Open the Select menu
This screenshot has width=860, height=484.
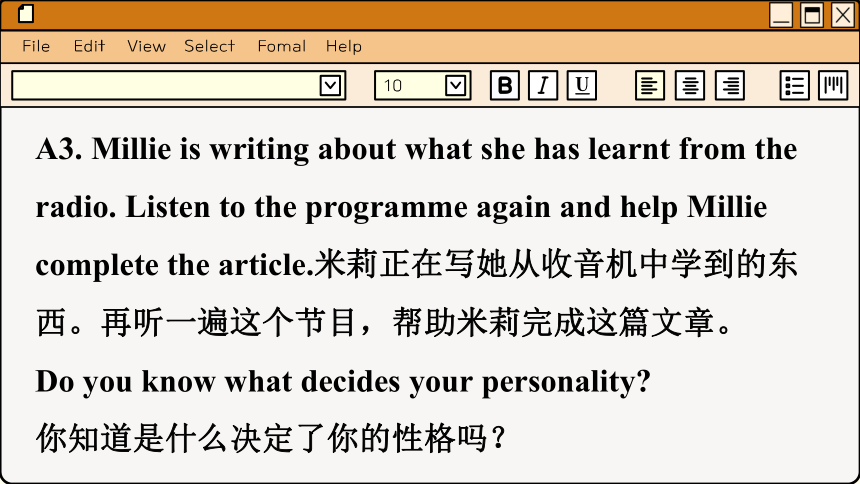pyautogui.click(x=210, y=46)
